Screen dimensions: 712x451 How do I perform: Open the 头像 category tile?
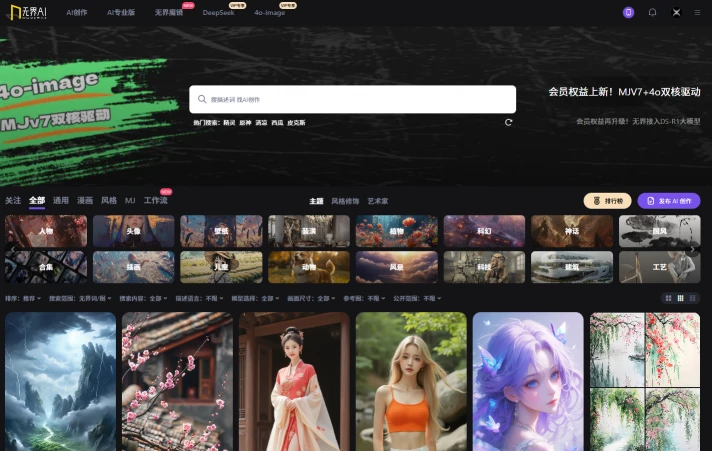click(x=134, y=231)
